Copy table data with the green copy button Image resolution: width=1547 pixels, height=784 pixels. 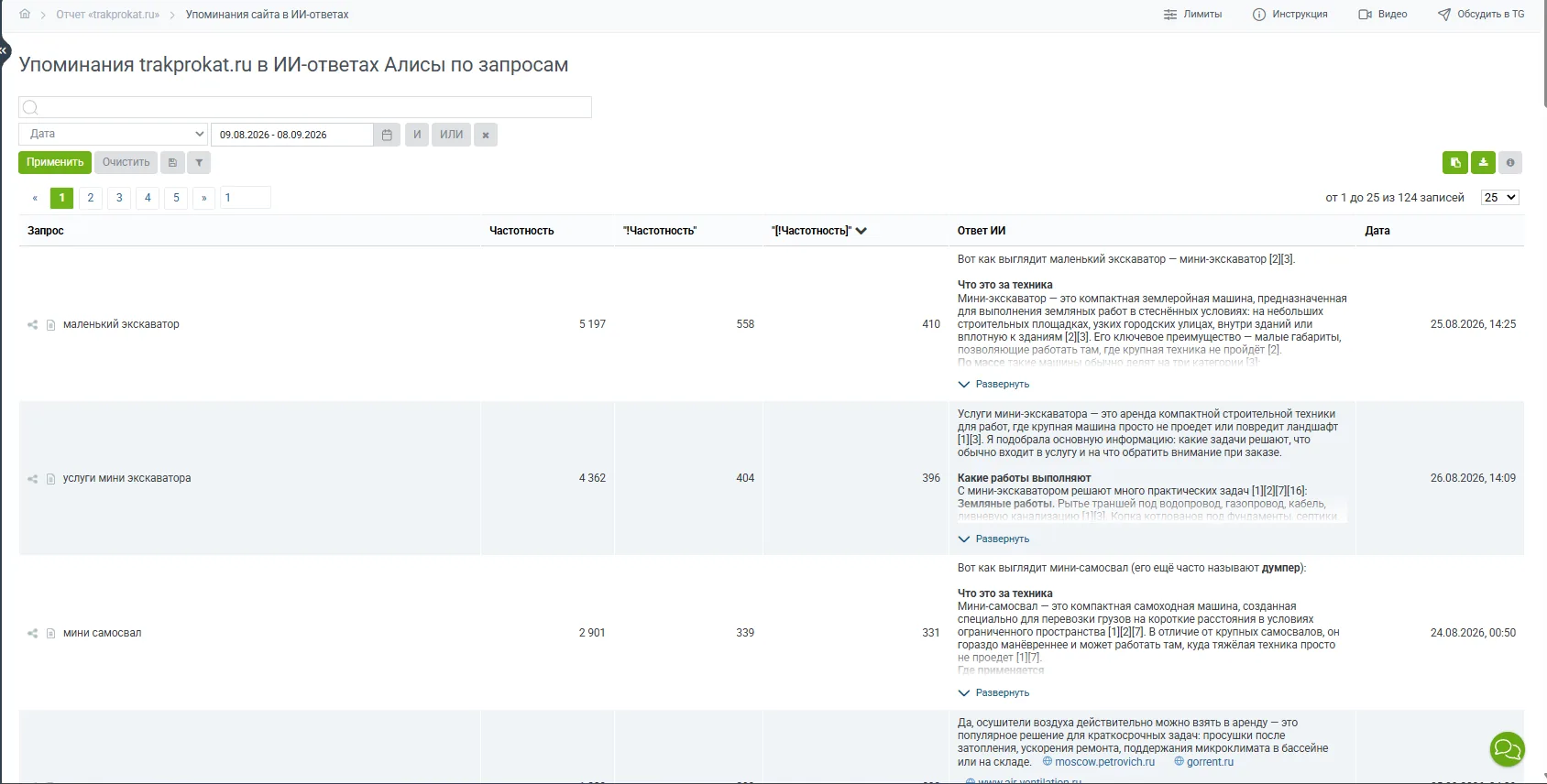click(x=1455, y=162)
